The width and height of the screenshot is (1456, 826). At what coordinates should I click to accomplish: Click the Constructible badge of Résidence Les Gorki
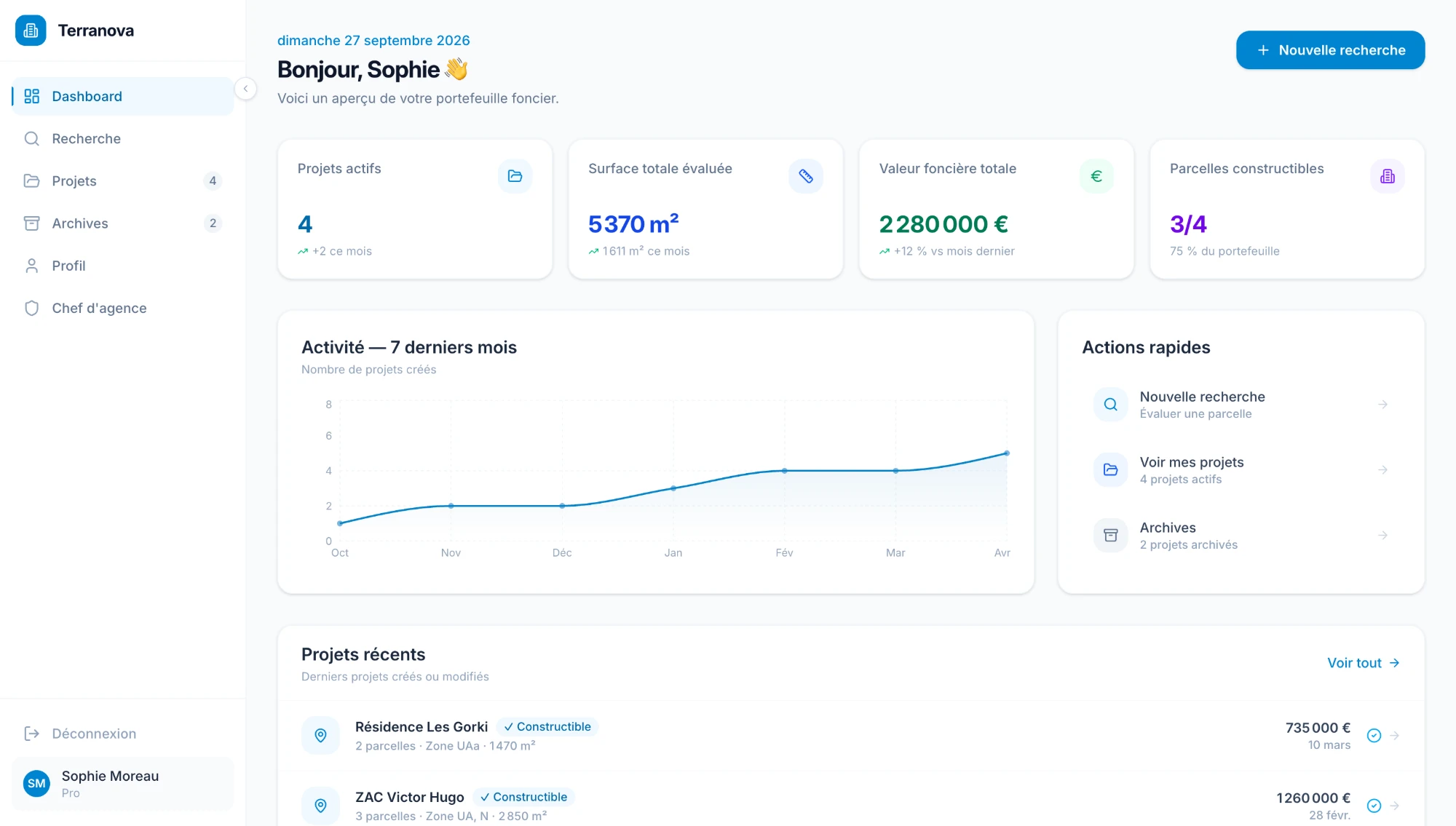(x=547, y=727)
